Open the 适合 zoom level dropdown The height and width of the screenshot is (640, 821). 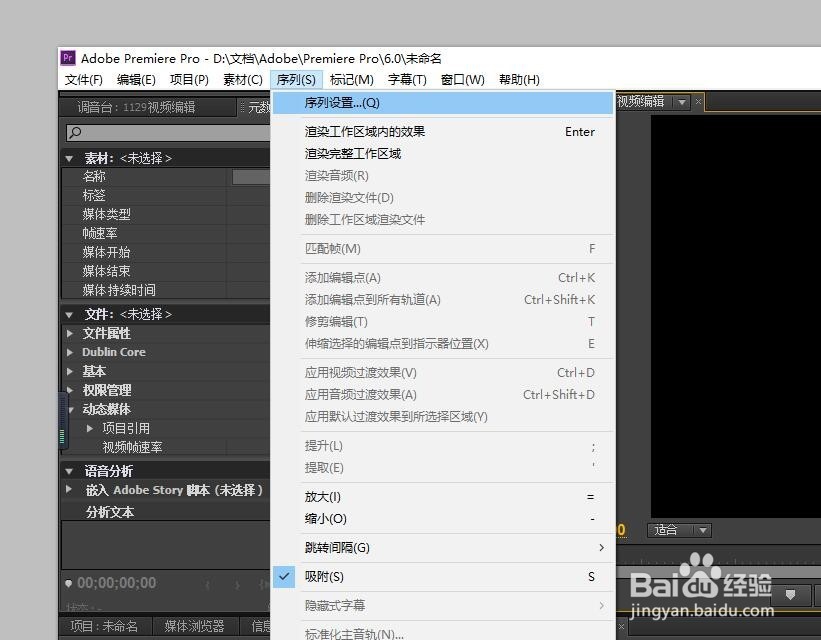(x=680, y=530)
